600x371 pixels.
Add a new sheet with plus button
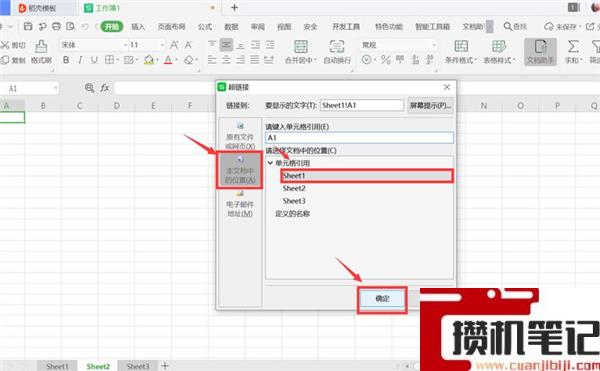(165, 366)
